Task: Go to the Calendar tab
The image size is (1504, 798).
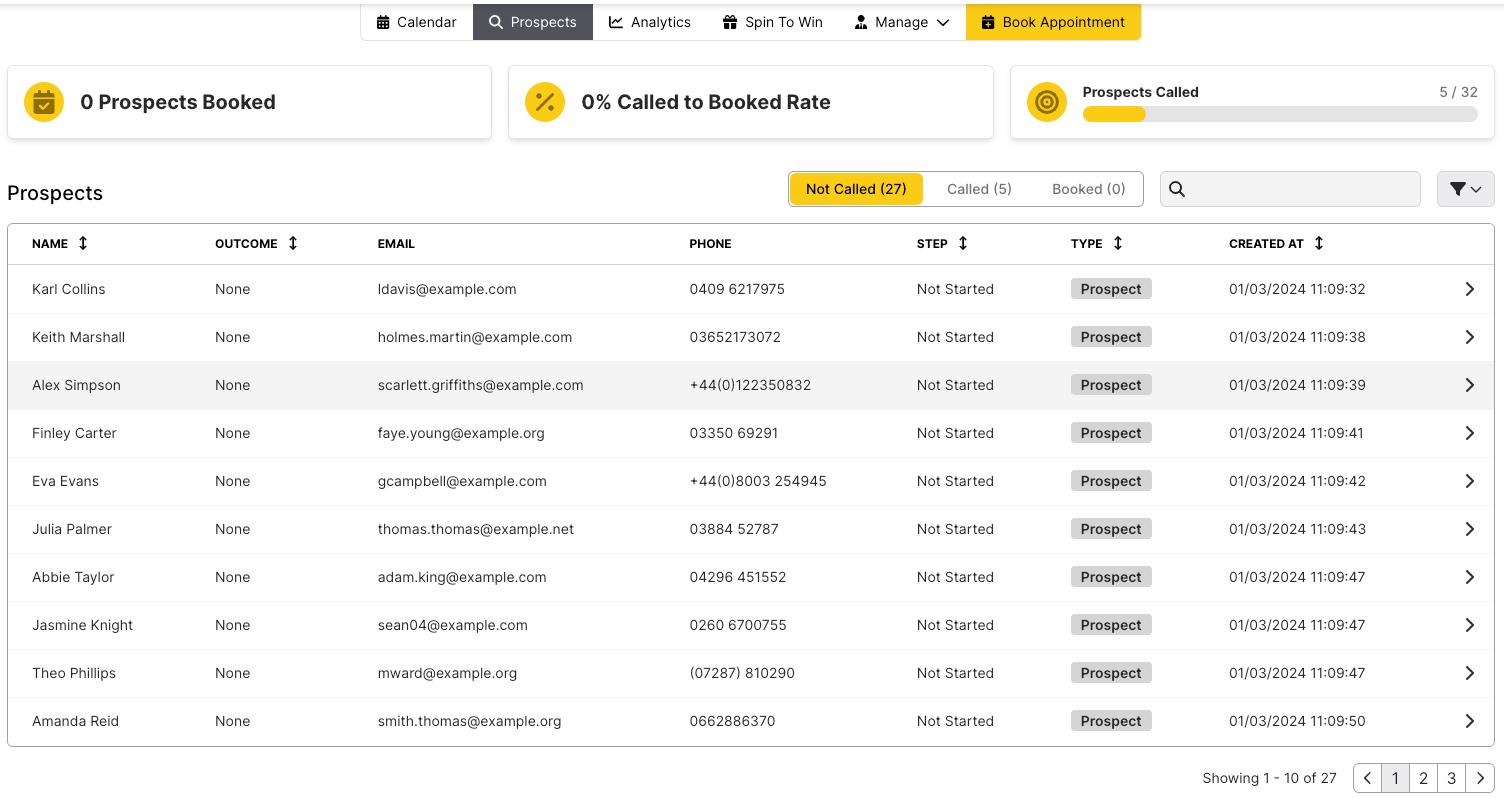Action: point(417,22)
